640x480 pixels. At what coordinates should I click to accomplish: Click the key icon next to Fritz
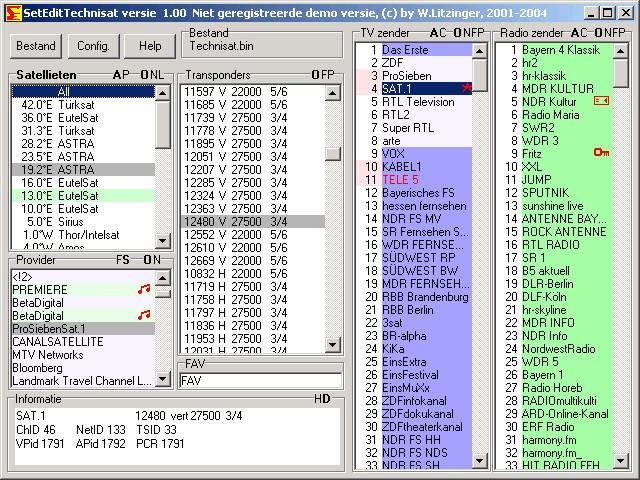point(600,153)
